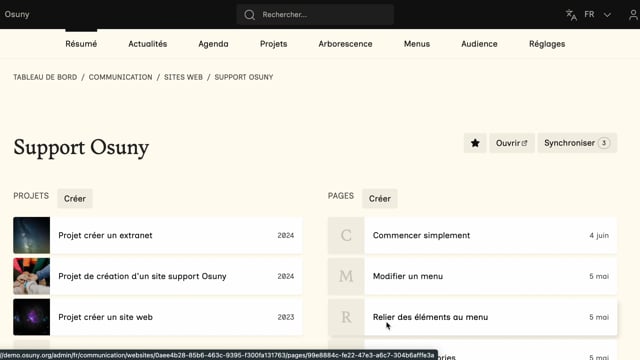Expand the language chevron arrow
The width and height of the screenshot is (640, 360).
tap(607, 15)
